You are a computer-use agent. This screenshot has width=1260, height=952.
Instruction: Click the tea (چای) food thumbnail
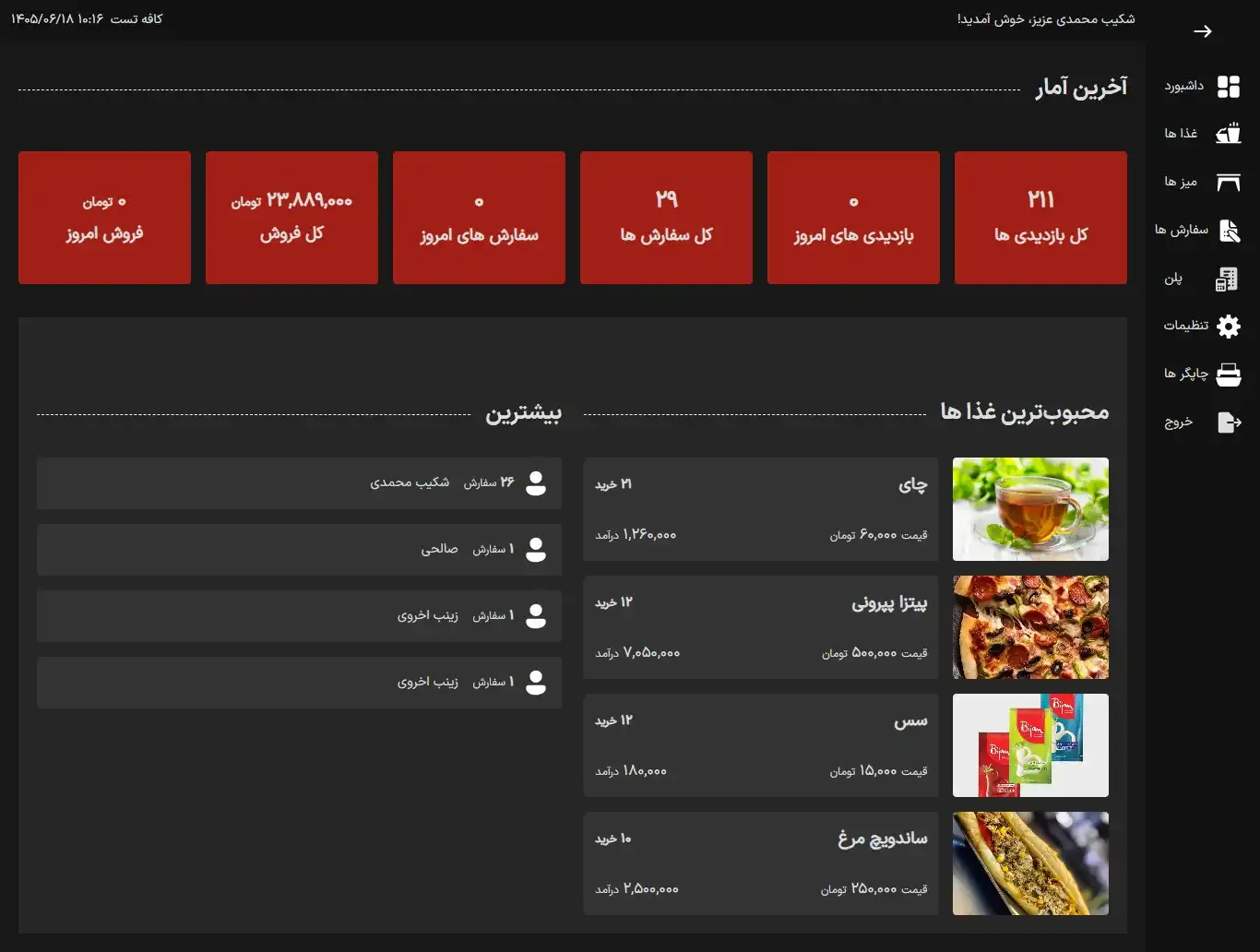(1030, 509)
